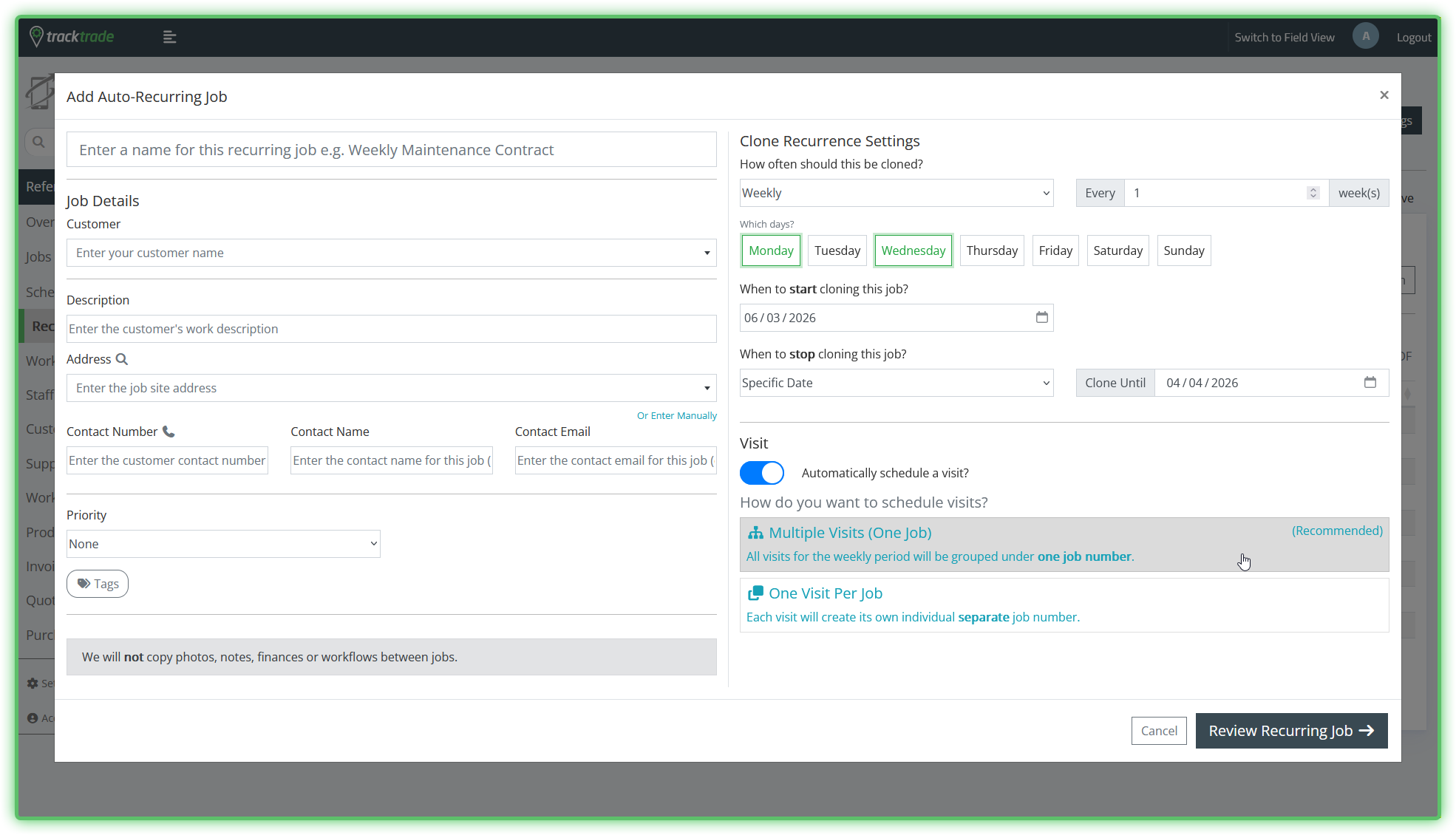Screen dimensions: 1456x835
Task: Click the Every weeks number stepper arrows
Action: click(x=1313, y=193)
